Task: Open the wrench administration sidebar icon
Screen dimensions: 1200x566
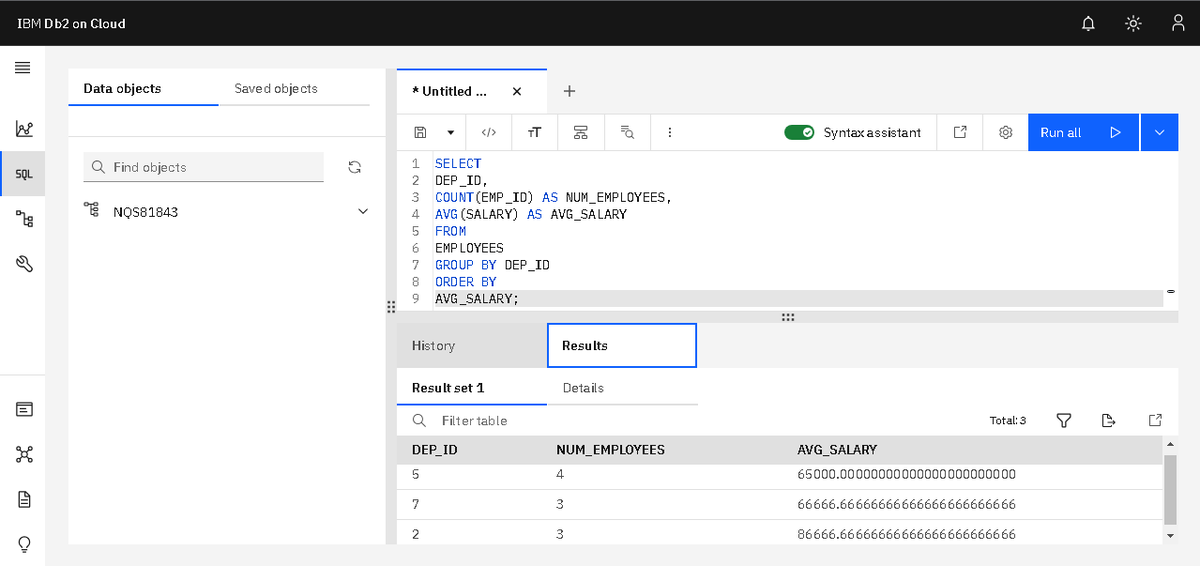Action: click(24, 264)
